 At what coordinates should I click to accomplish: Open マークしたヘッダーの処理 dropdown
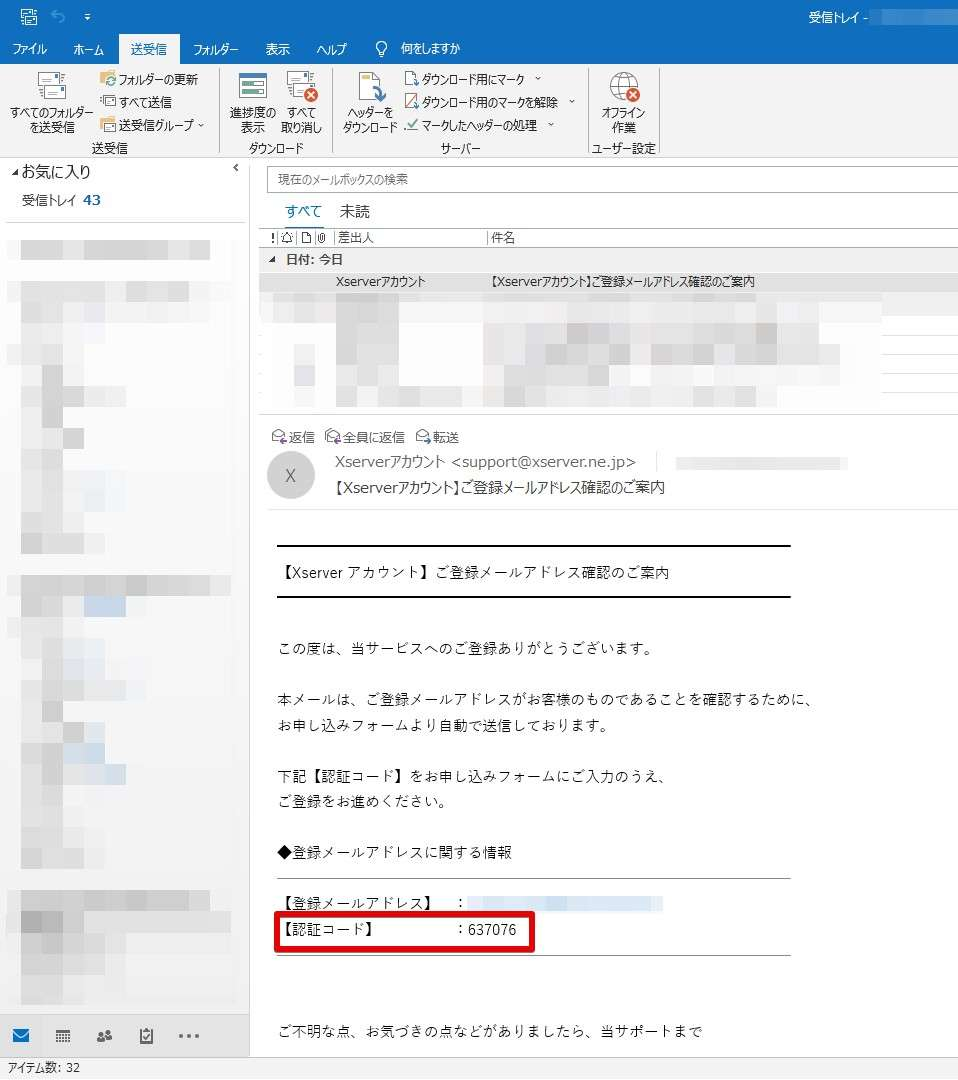pyautogui.click(x=479, y=125)
